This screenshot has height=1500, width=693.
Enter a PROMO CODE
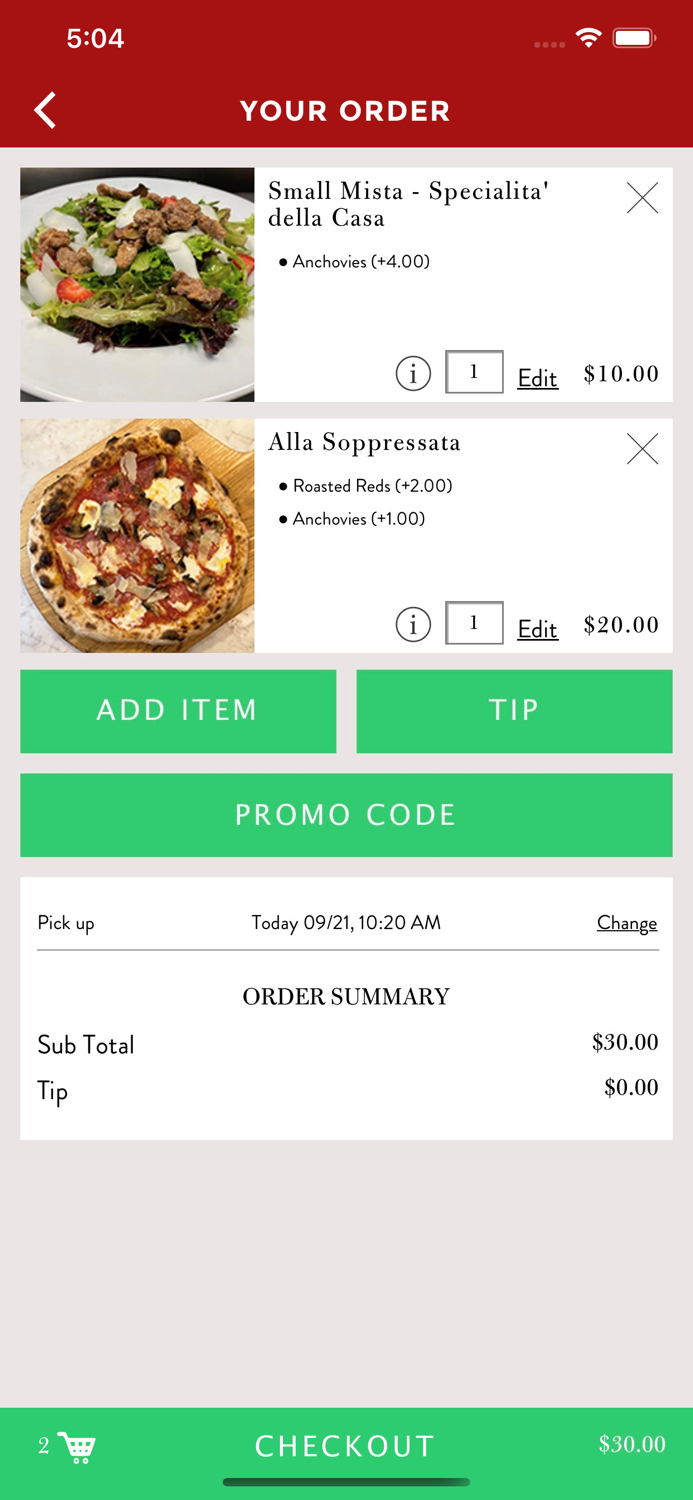(346, 815)
